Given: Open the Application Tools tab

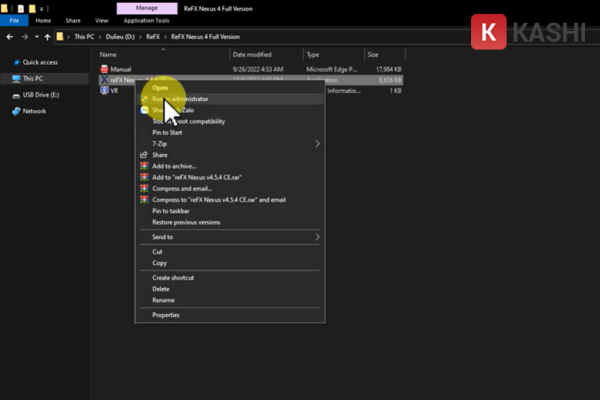Looking at the screenshot, I should 146,19.
